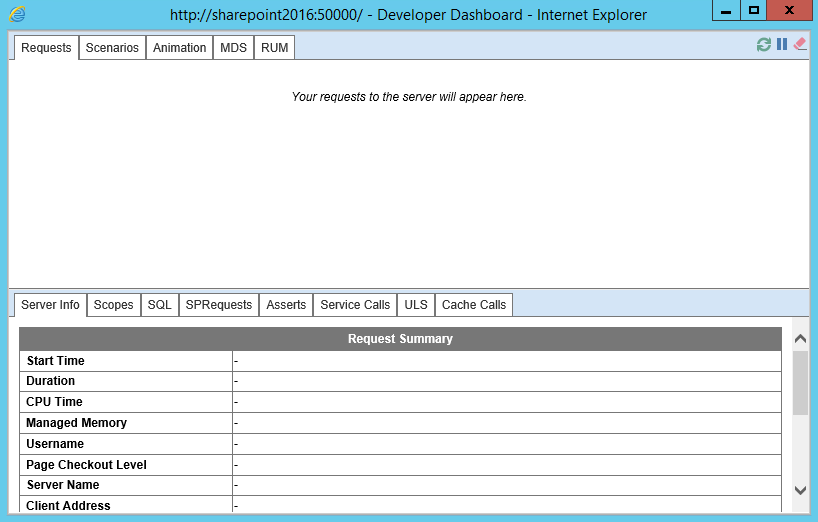This screenshot has height=522, width=818.
Task: Click the scrollbar down arrow
Action: pyautogui.click(x=800, y=490)
